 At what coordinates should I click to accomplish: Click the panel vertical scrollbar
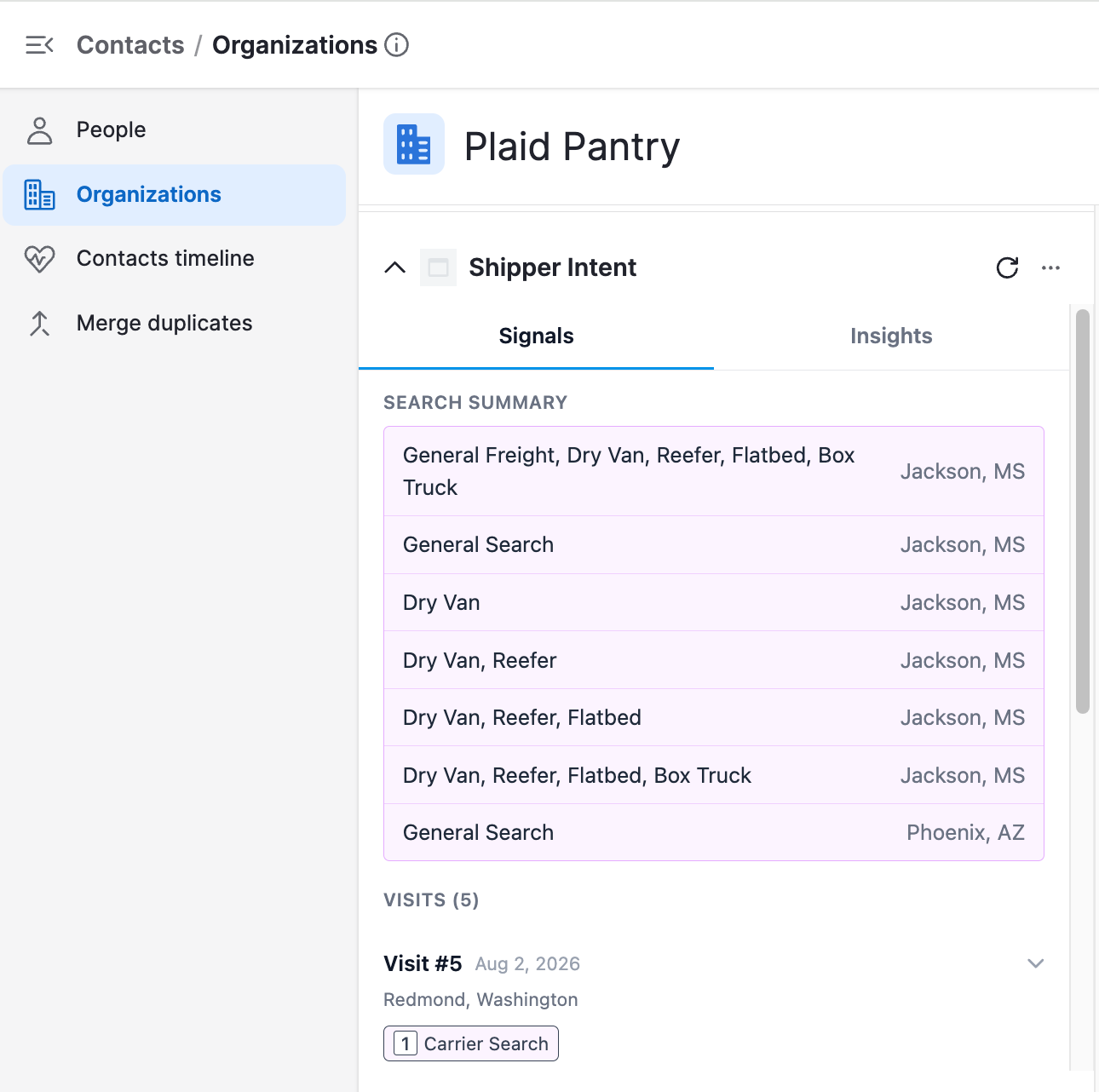(x=1083, y=511)
